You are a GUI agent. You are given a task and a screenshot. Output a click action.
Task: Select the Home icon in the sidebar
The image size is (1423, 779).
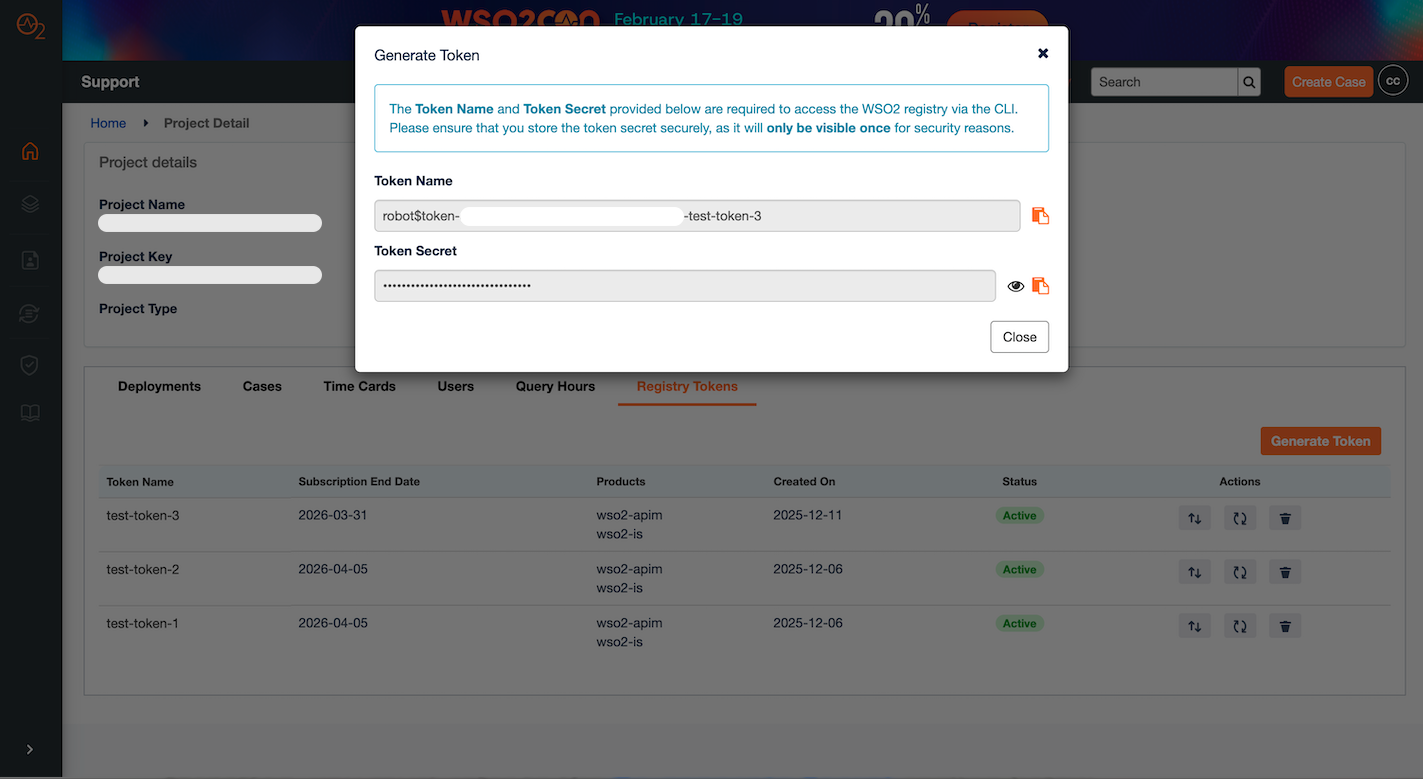(30, 151)
